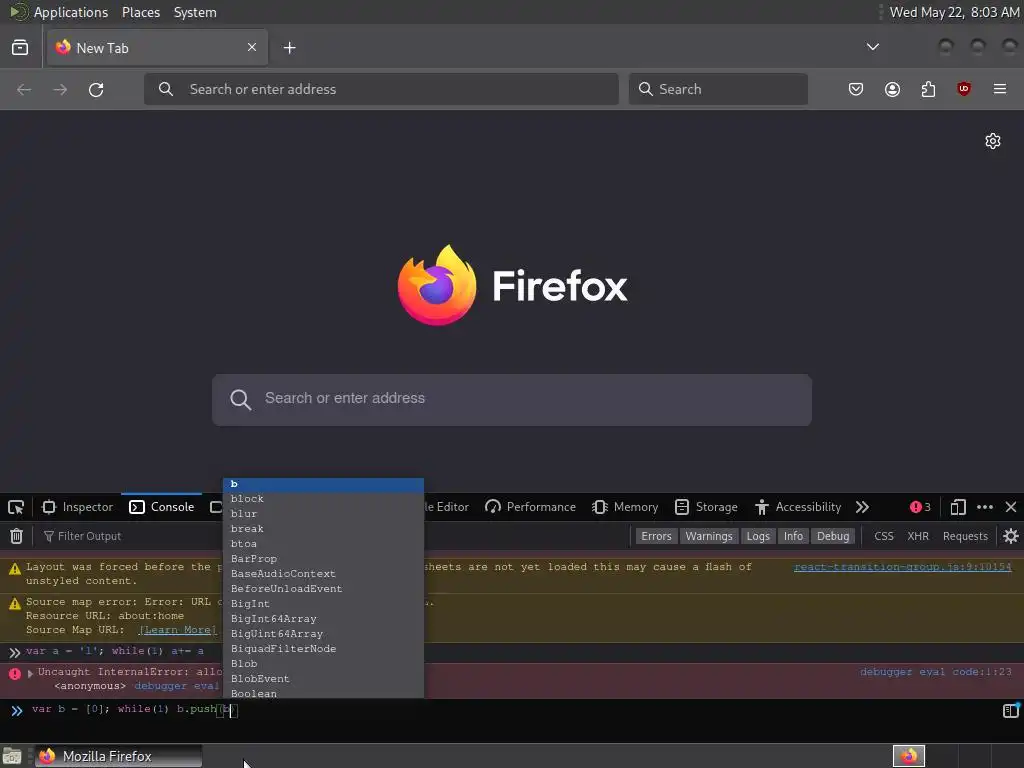
Task: Expand the Uncaught InternalError message arrow
Action: (30, 673)
